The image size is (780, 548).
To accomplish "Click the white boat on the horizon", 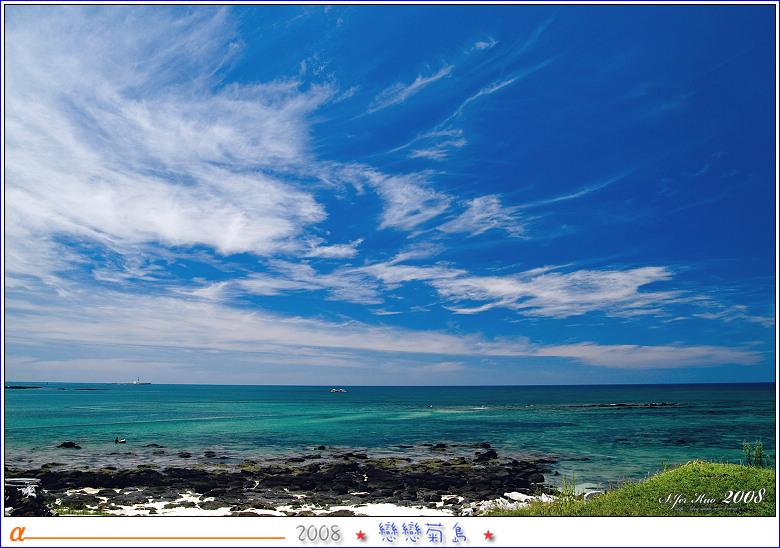I will tap(337, 390).
